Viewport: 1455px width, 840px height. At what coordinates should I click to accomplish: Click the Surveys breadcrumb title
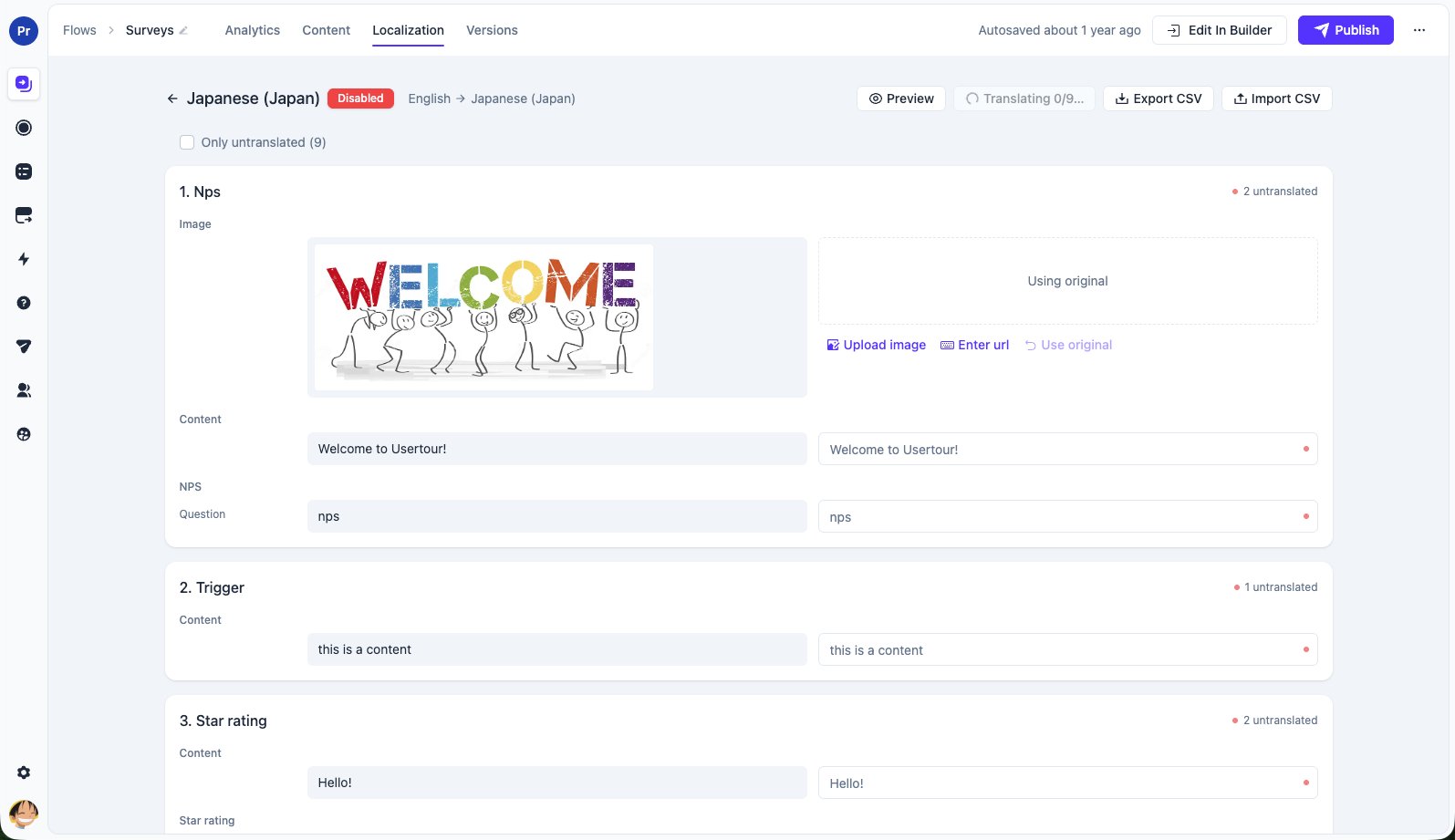click(150, 30)
